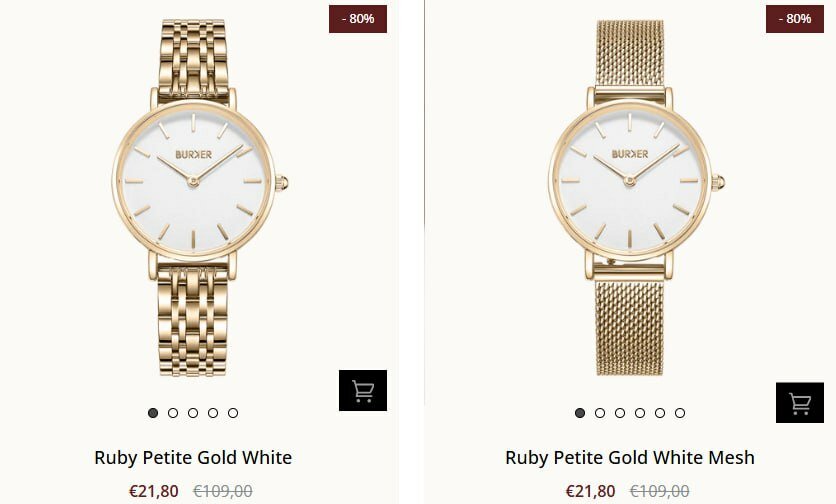
Task: Show sixth image of Mesh watch
Action: coord(680,413)
